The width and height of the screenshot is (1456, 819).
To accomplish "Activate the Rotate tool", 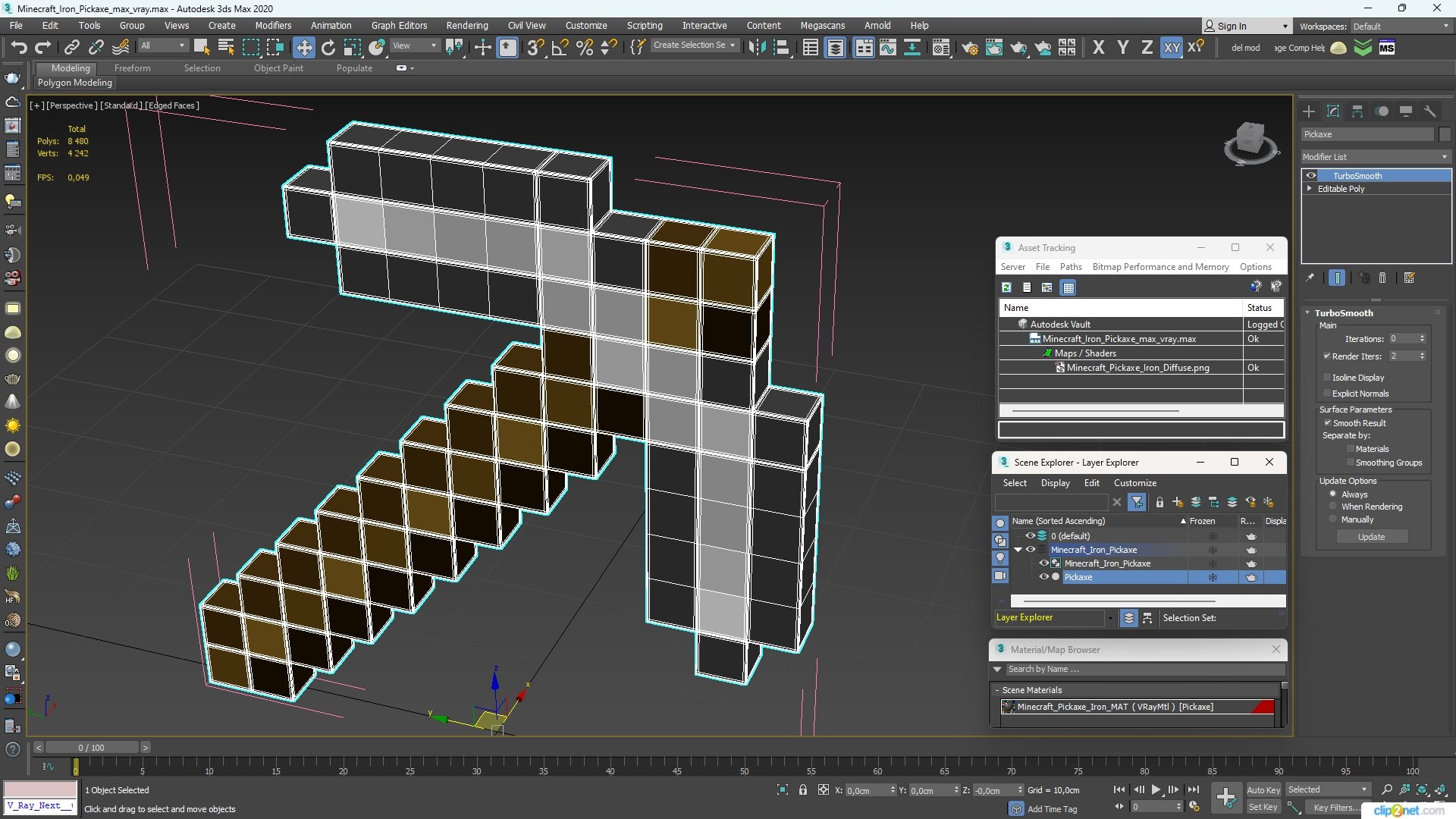I will click(328, 48).
